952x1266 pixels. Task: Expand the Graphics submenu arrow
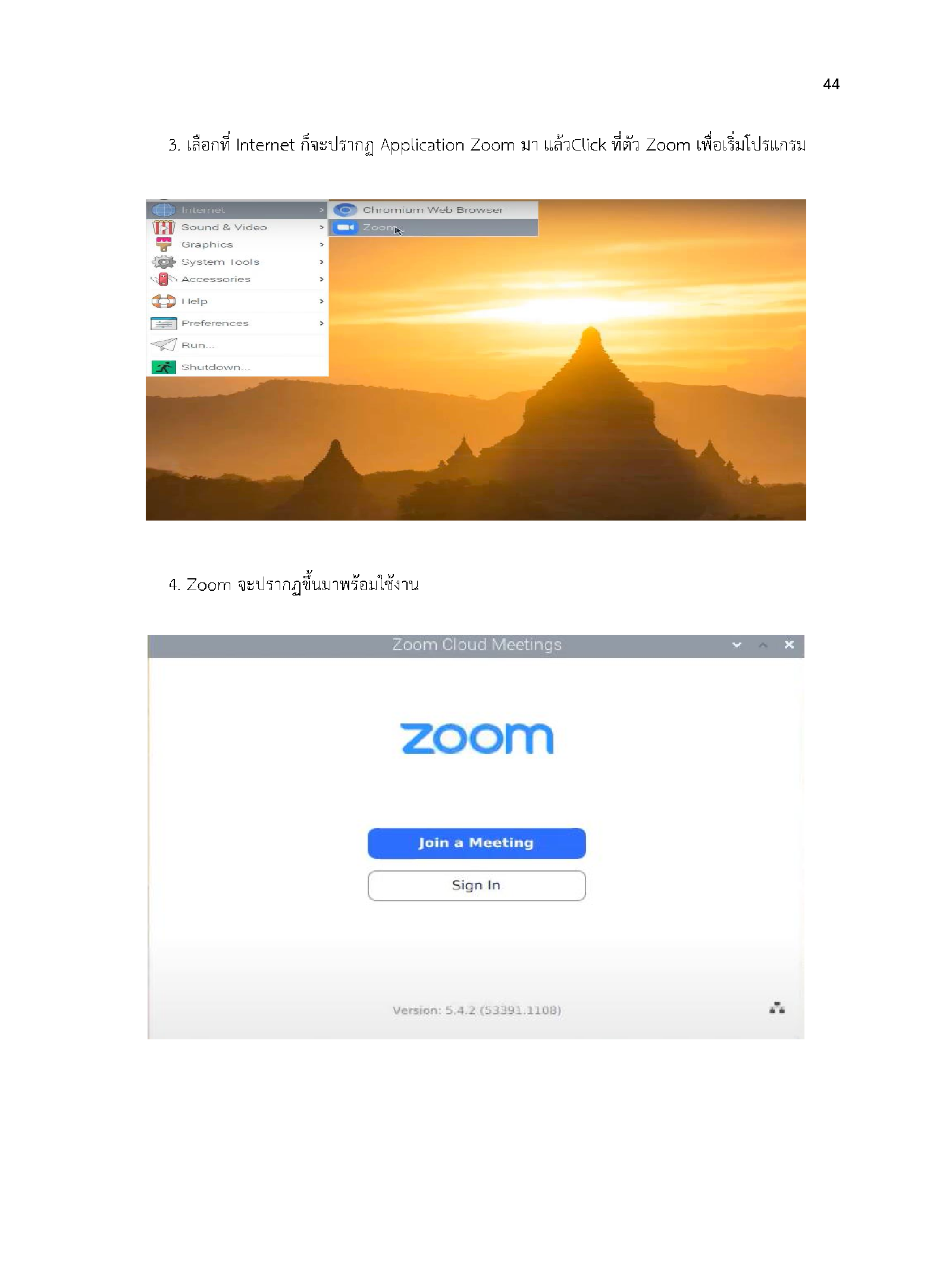tap(321, 245)
